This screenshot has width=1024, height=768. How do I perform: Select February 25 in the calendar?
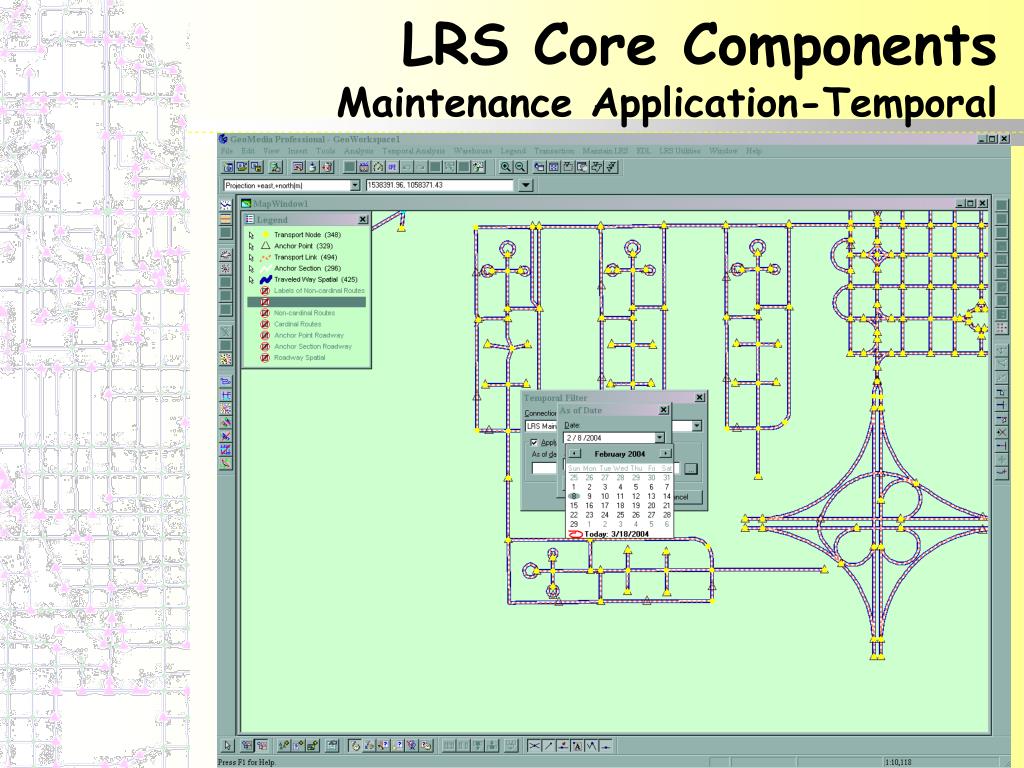pos(620,515)
